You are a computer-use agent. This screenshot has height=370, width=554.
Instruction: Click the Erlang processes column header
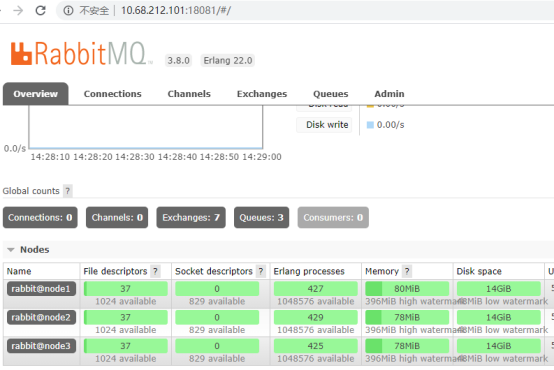point(309,271)
